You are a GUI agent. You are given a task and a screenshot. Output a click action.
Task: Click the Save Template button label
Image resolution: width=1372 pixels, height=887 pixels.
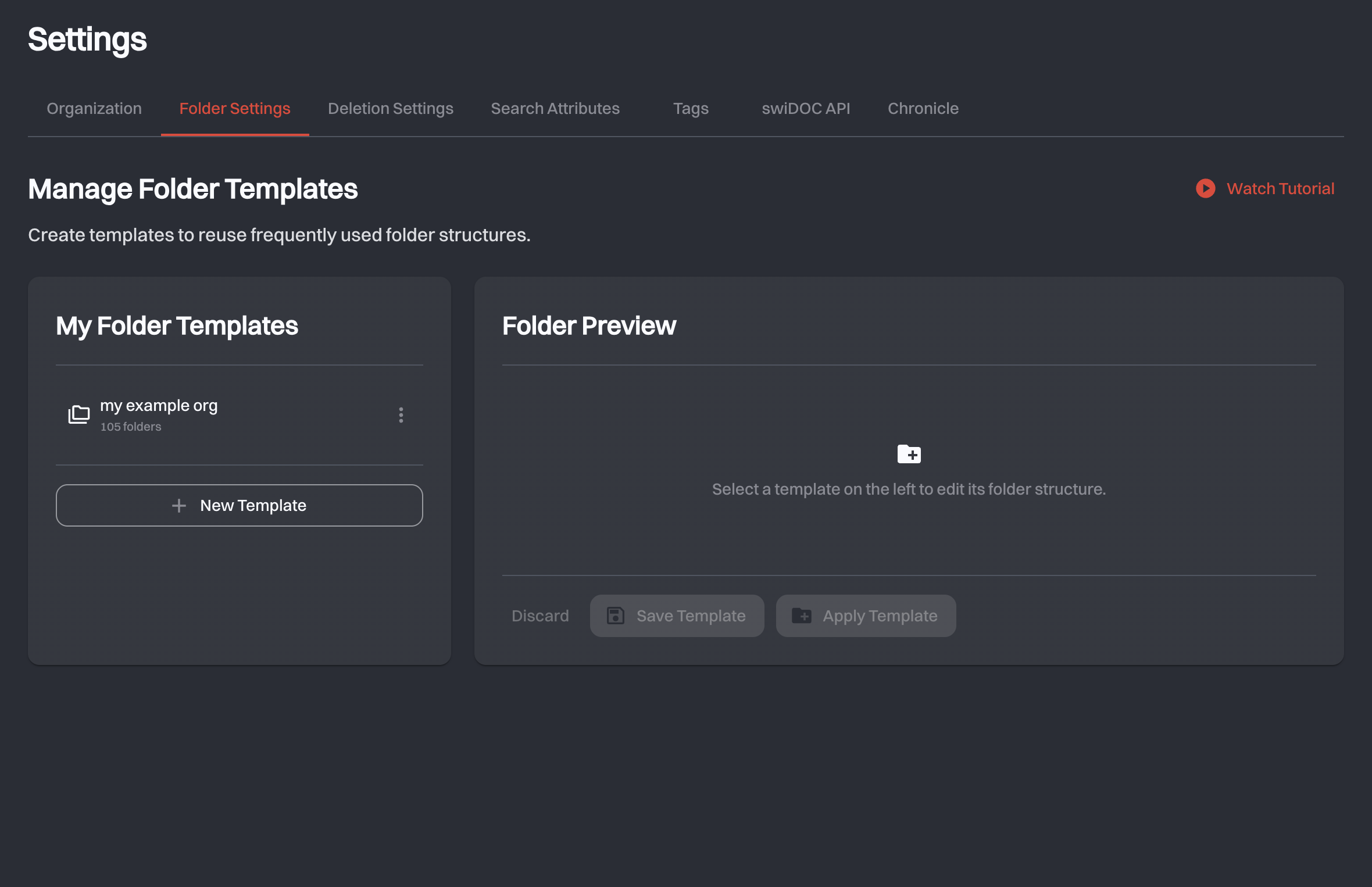tap(691, 616)
